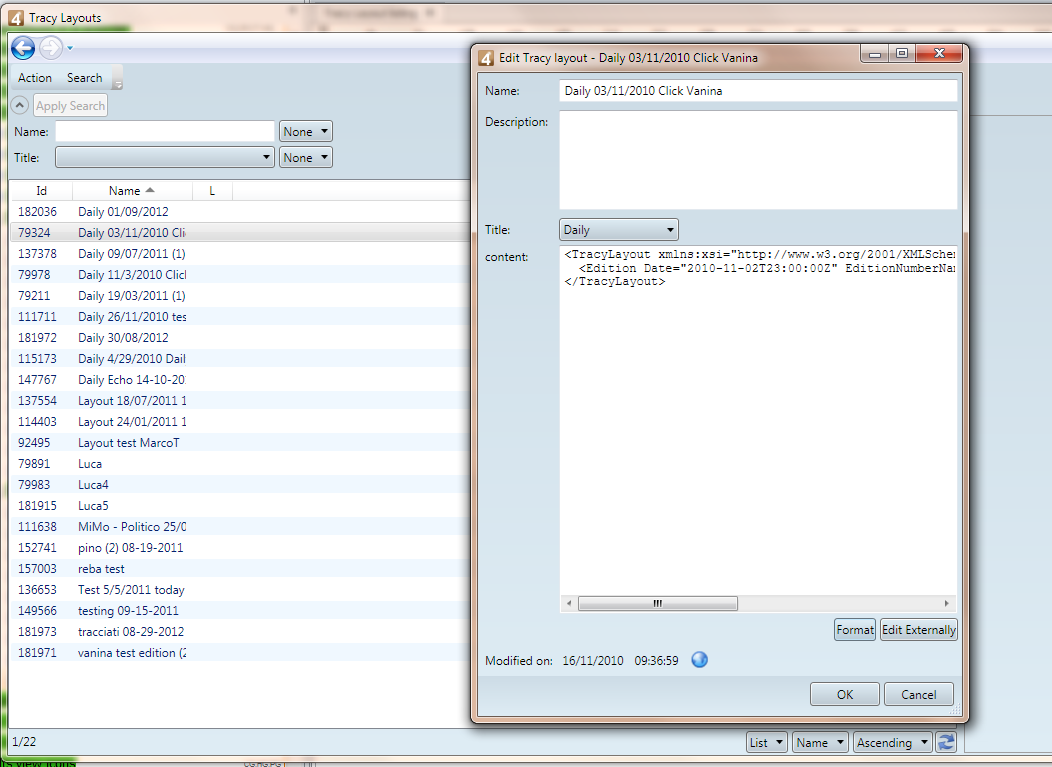Image resolution: width=1052 pixels, height=767 pixels.
Task: Click the forward navigation arrow
Action: (51, 48)
